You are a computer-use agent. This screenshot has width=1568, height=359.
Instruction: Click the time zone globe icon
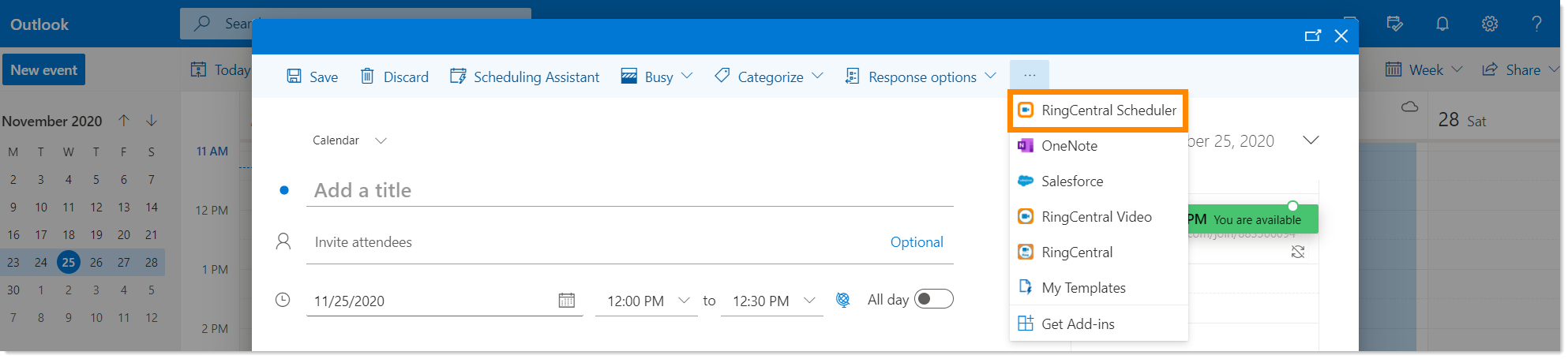coord(843,300)
